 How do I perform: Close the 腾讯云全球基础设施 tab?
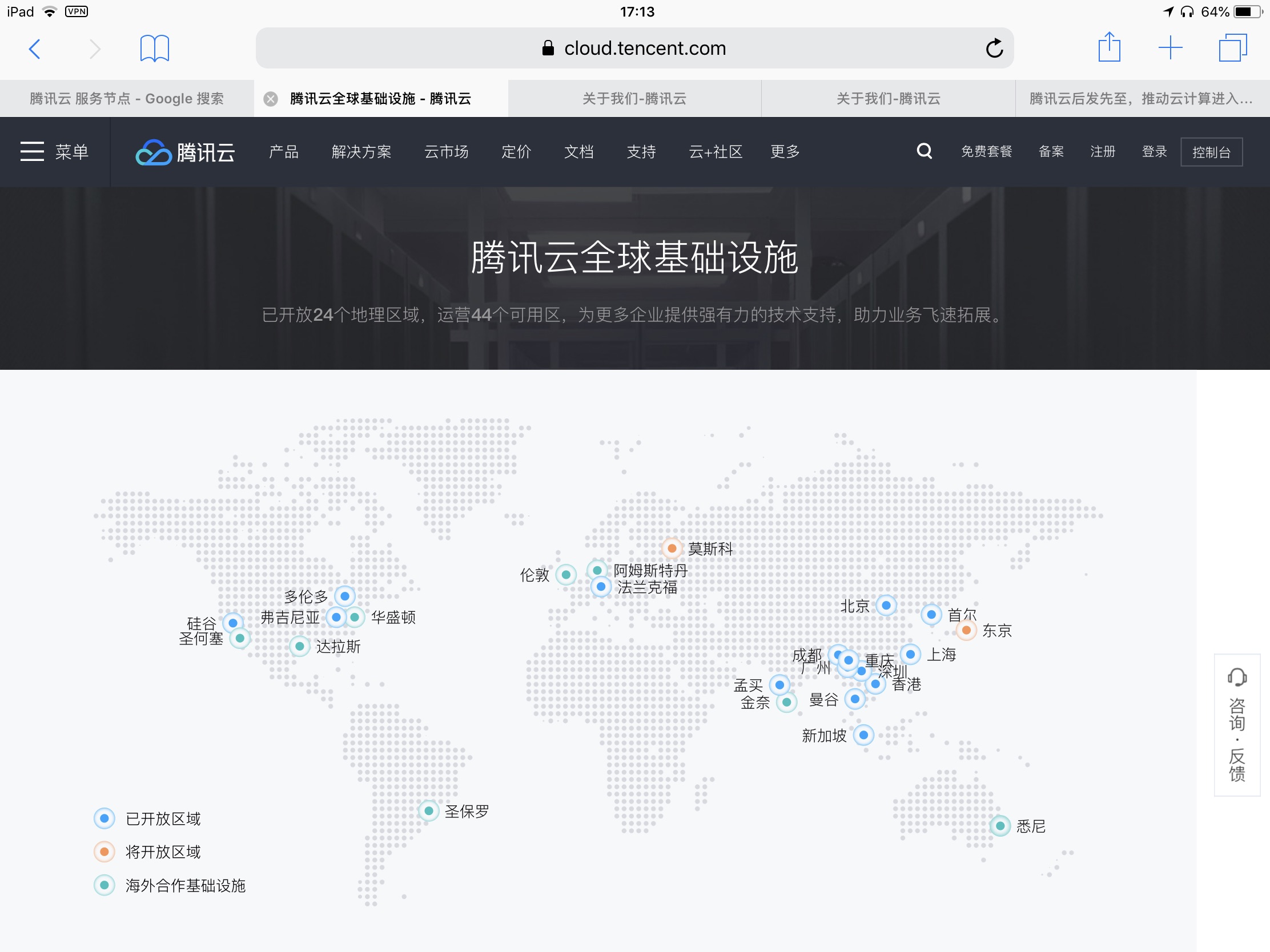(271, 99)
